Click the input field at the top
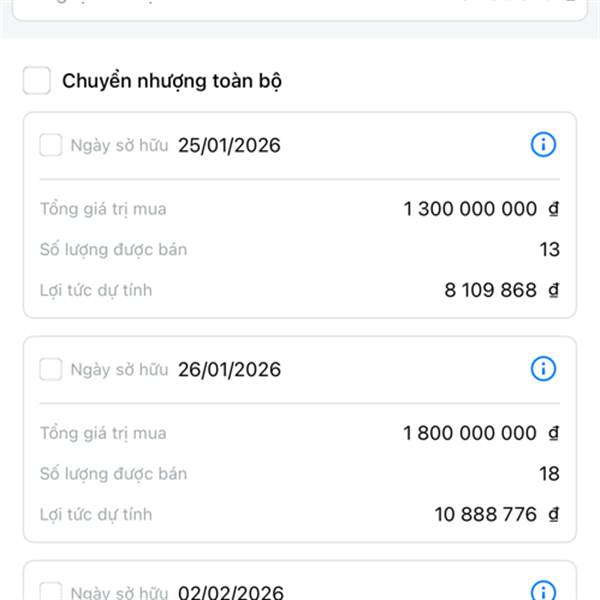The image size is (600, 600). coord(300,8)
